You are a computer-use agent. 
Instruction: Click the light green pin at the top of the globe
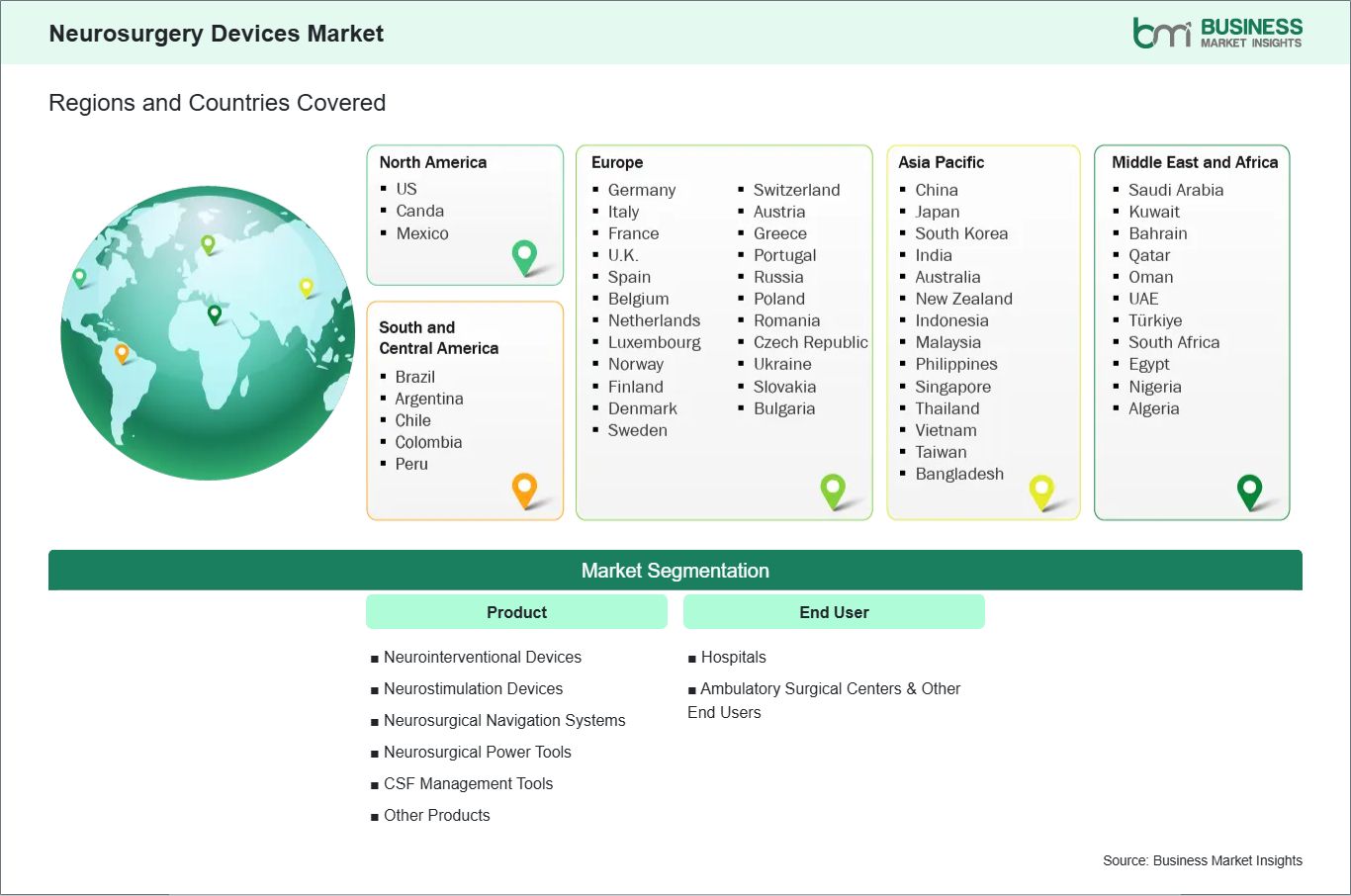pos(208,243)
